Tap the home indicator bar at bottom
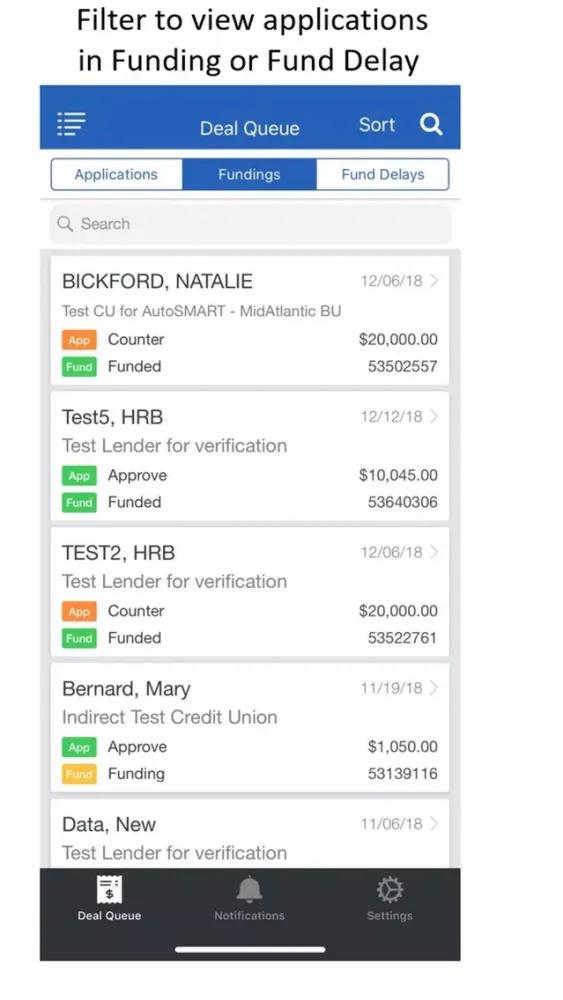 point(250,949)
